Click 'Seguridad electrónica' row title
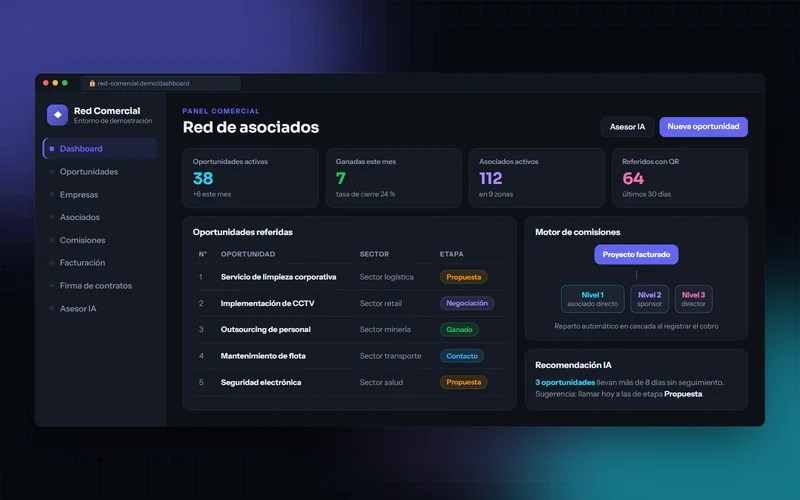The image size is (800, 500). [x=261, y=382]
